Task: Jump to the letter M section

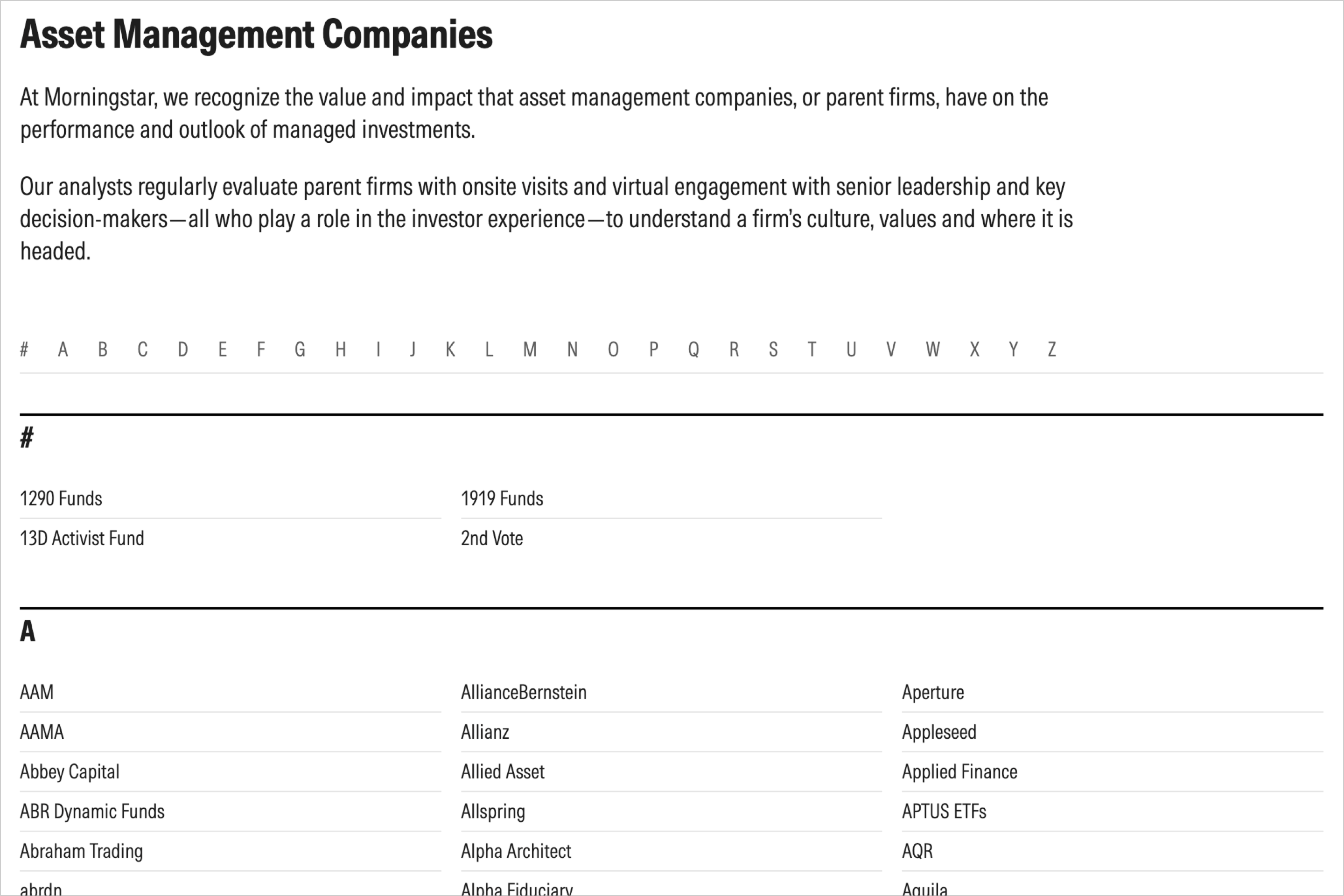Action: coord(530,349)
